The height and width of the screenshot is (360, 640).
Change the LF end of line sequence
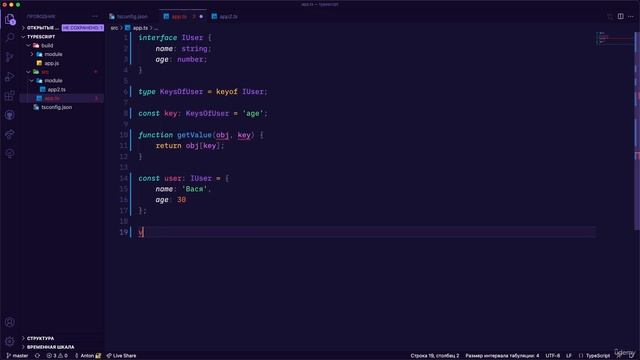click(x=569, y=356)
